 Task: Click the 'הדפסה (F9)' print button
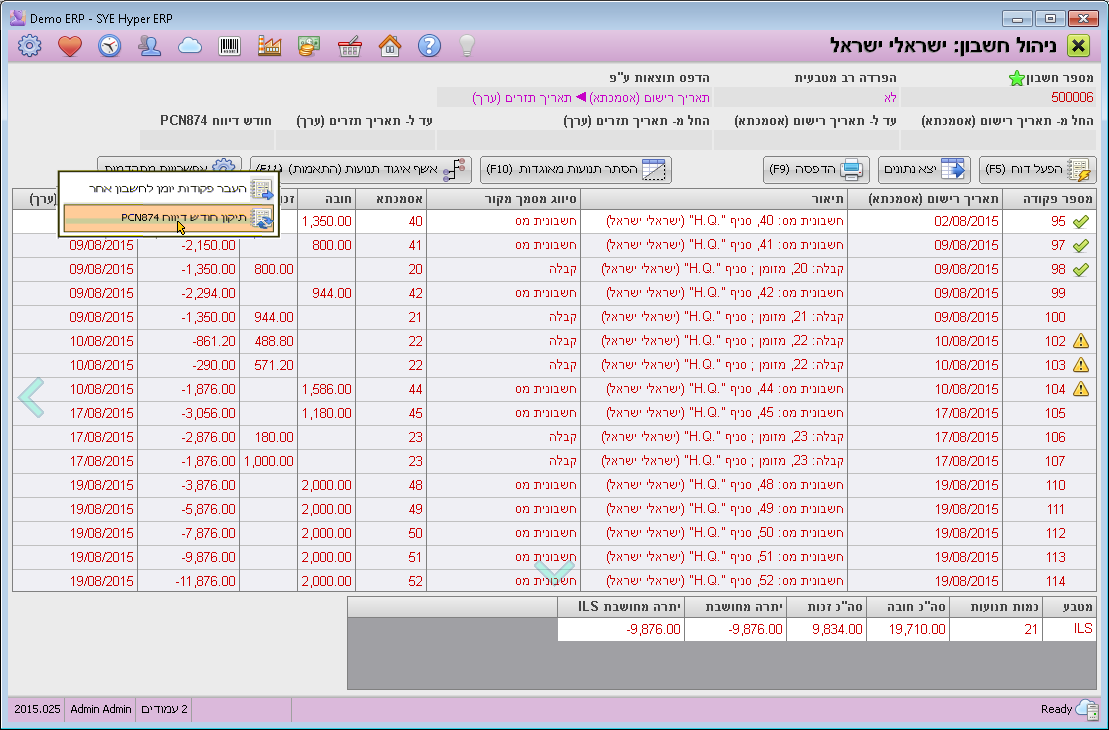817,170
